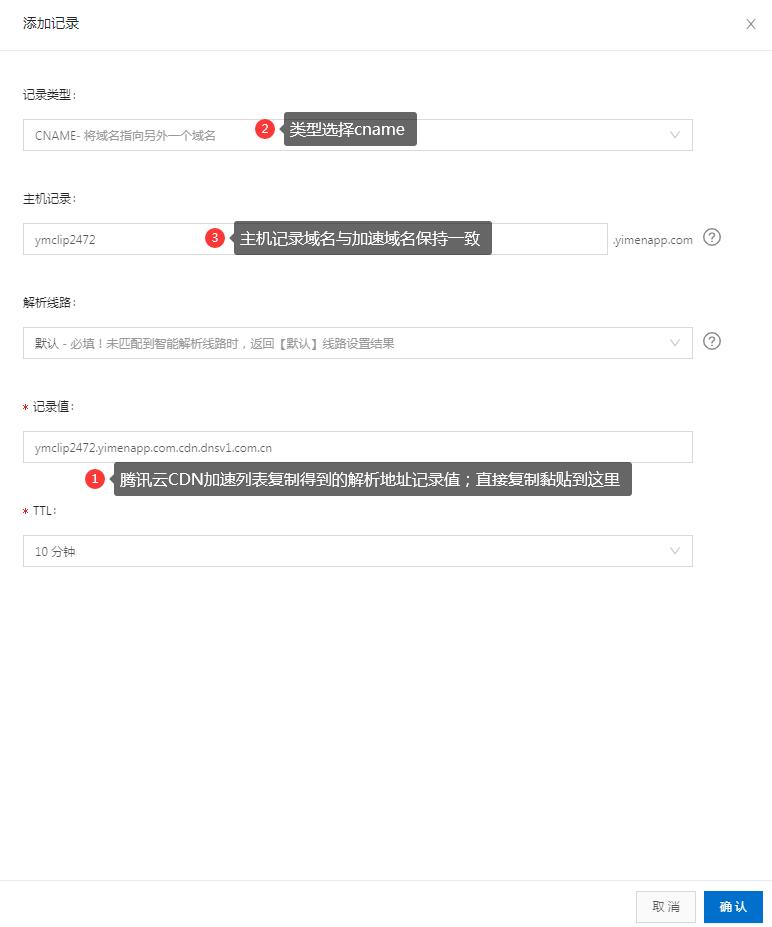Click the .yimenapp.com domain suffix
This screenshot has width=772, height=927.
click(652, 240)
